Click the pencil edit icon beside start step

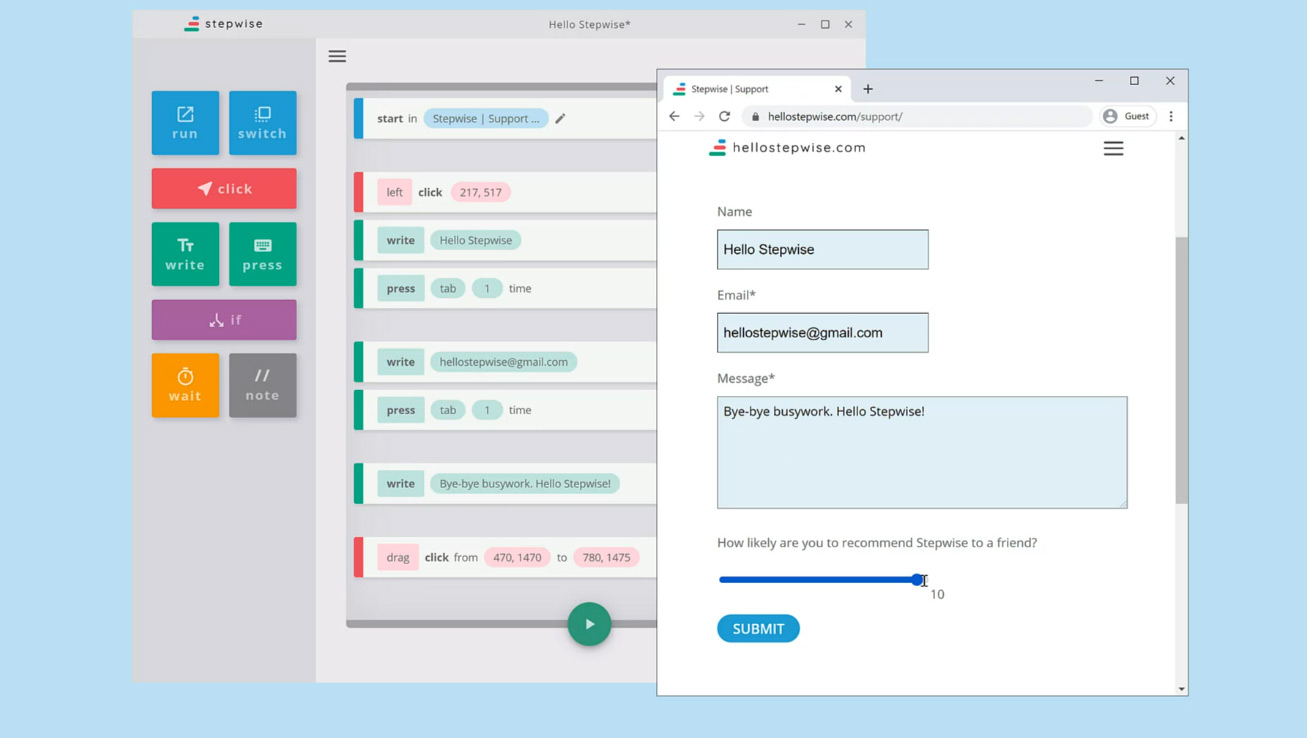[560, 119]
